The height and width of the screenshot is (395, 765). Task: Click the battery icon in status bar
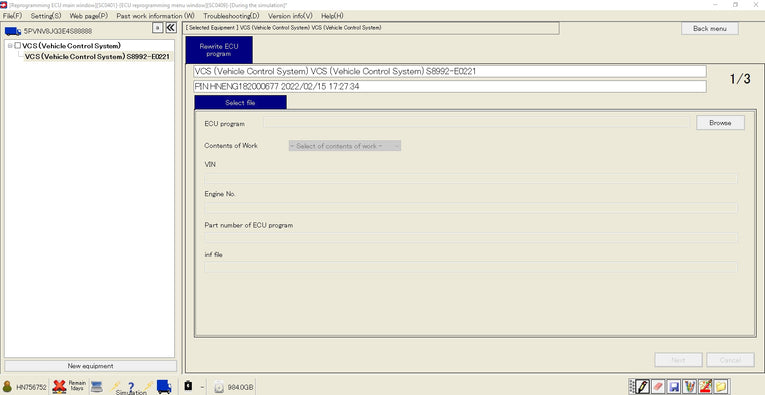[x=188, y=386]
